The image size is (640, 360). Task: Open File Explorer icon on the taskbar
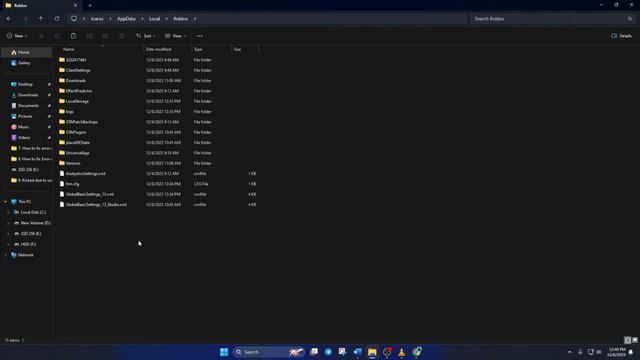click(372, 352)
